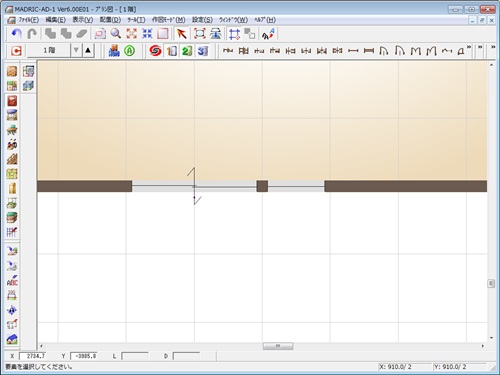500x375 pixels.
Task: Expand the opening toolbar overflow chevron
Action: coord(469,47)
